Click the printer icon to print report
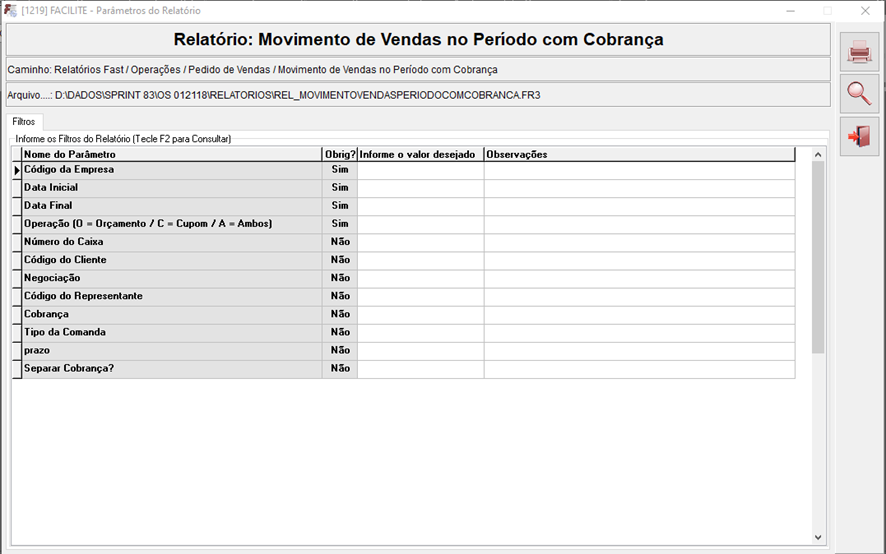This screenshot has width=886, height=554. [859, 52]
